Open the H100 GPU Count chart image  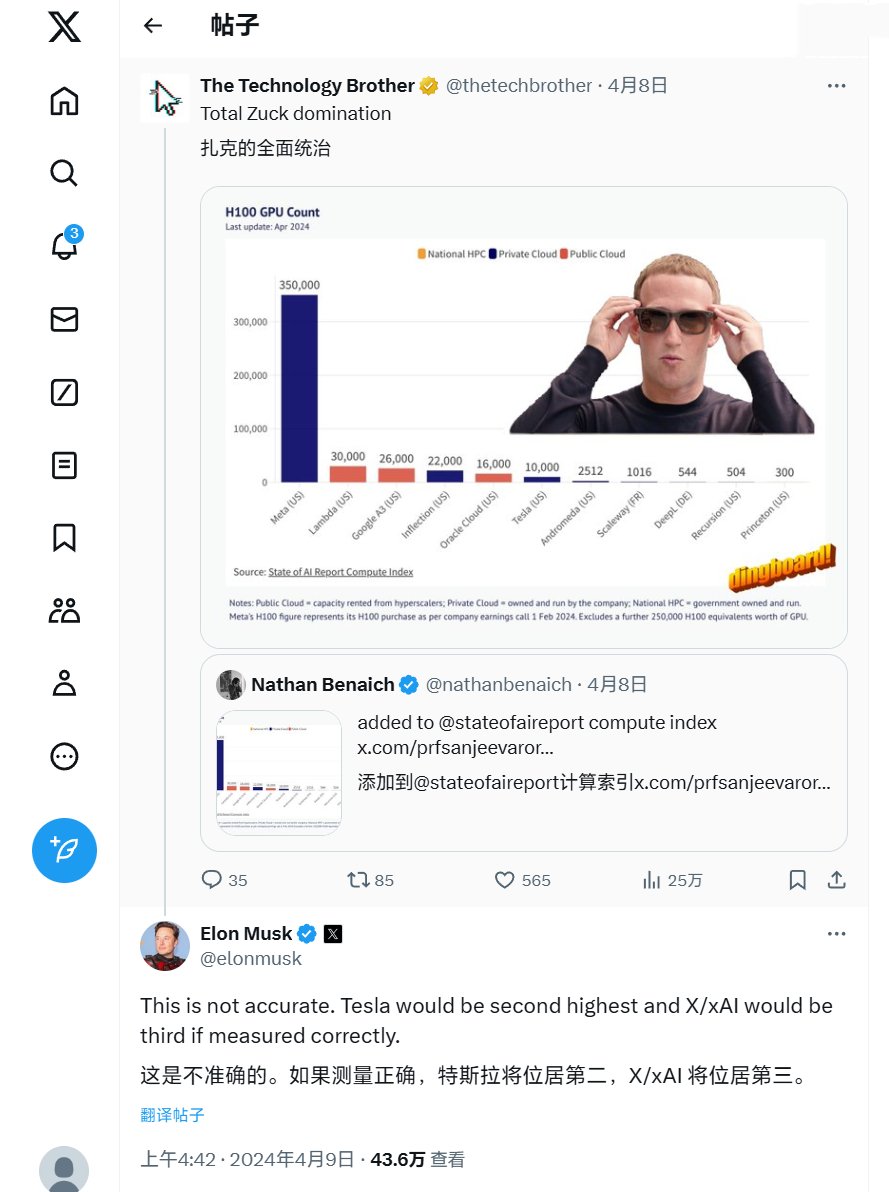point(524,417)
